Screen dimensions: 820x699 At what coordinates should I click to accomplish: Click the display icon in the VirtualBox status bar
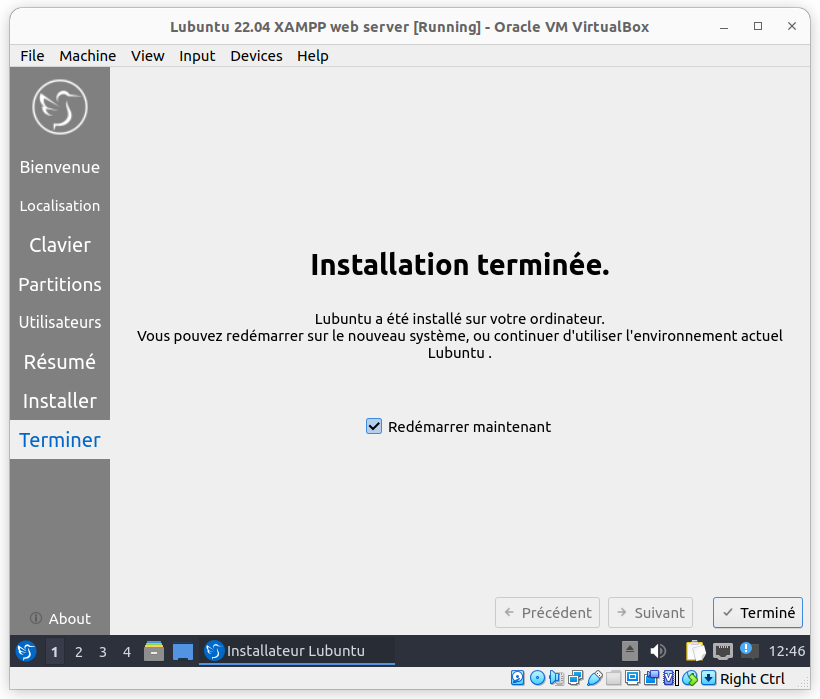click(x=632, y=678)
